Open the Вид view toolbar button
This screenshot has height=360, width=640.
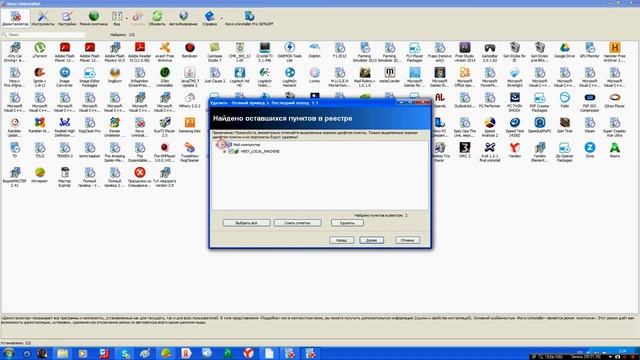pyautogui.click(x=117, y=18)
